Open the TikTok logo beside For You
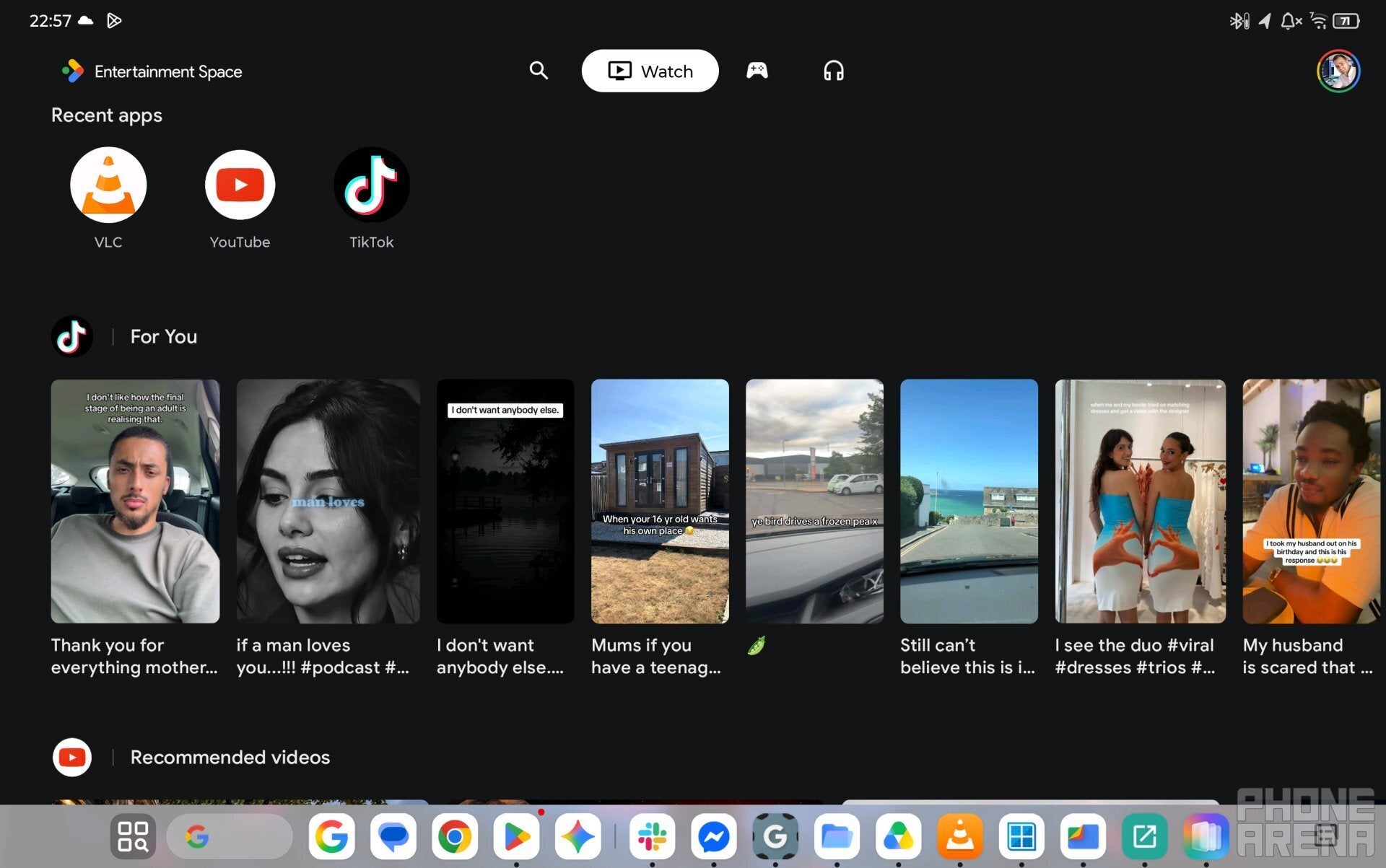The image size is (1386, 868). pyautogui.click(x=71, y=336)
